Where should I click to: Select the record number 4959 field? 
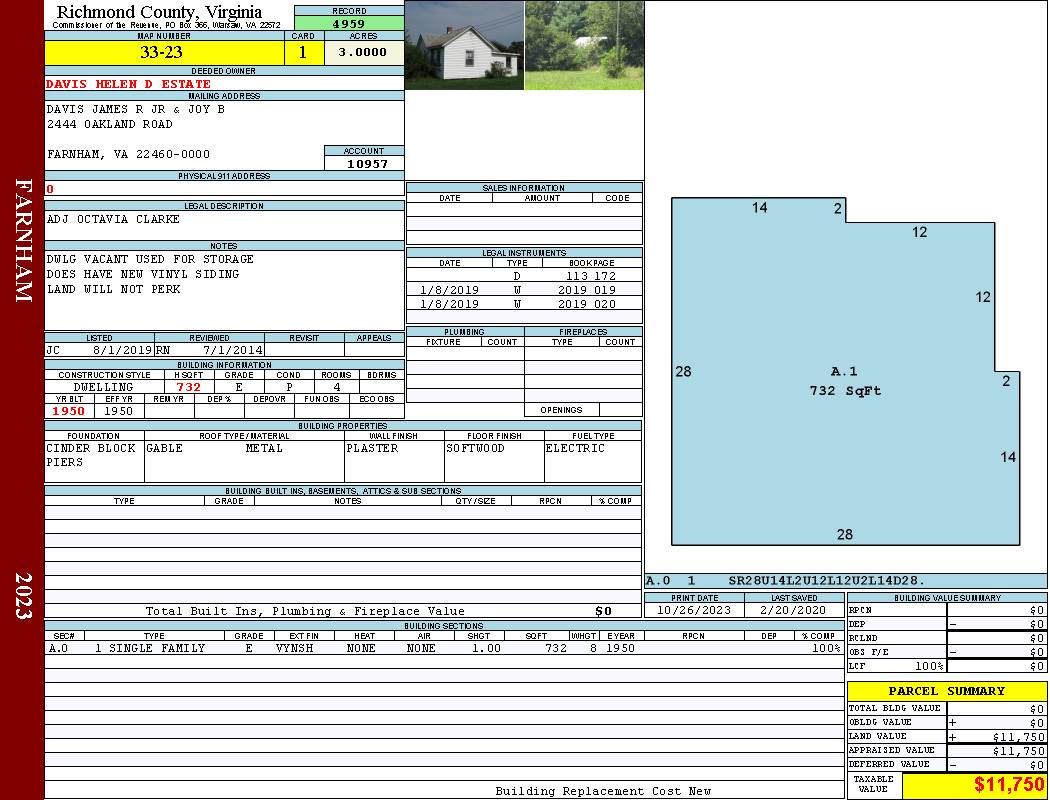click(349, 23)
